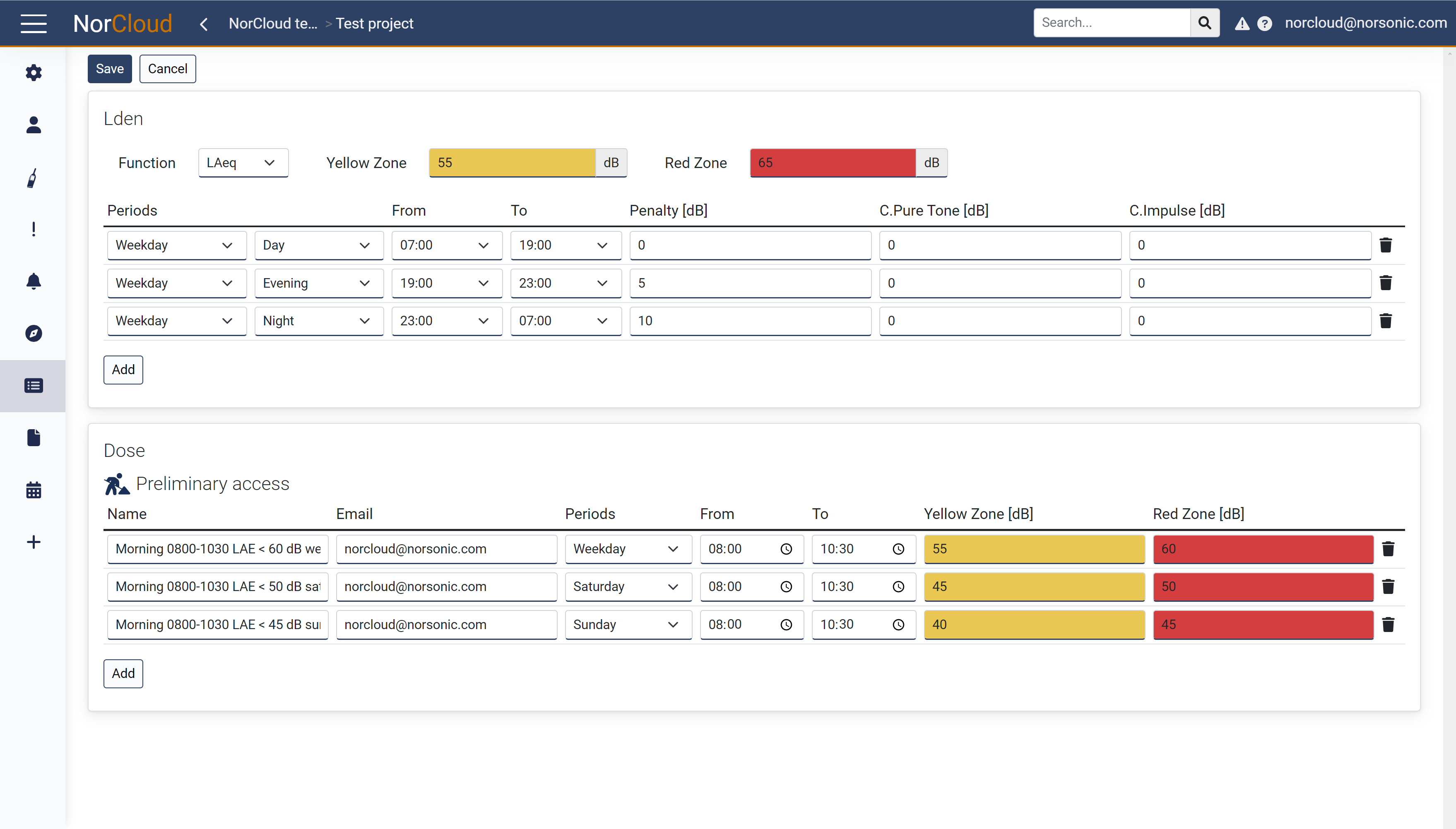The height and width of the screenshot is (829, 1456).
Task: Click the Lden Red Zone 65 field
Action: 833,163
